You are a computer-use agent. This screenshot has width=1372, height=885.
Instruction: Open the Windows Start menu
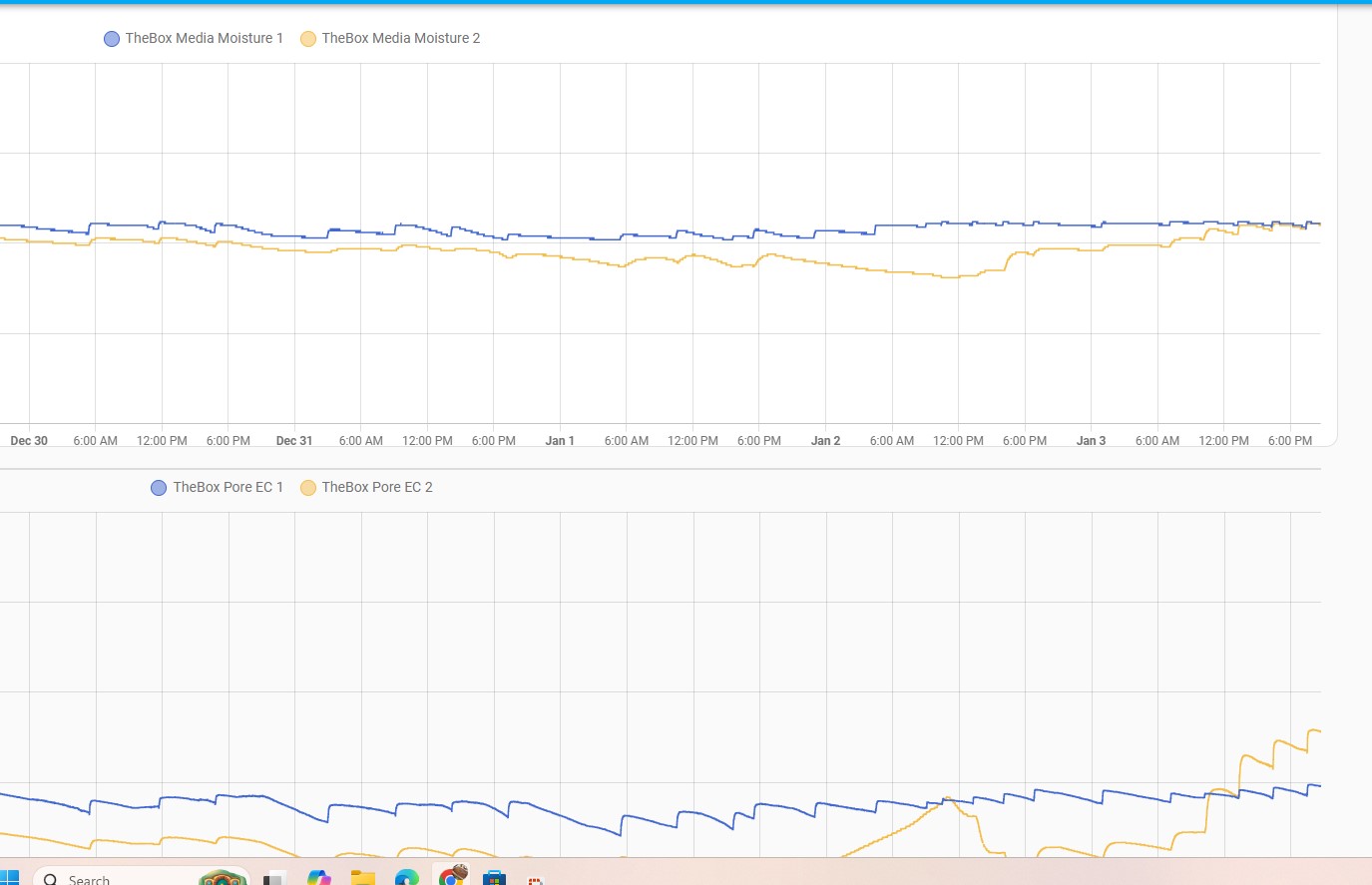point(9,877)
